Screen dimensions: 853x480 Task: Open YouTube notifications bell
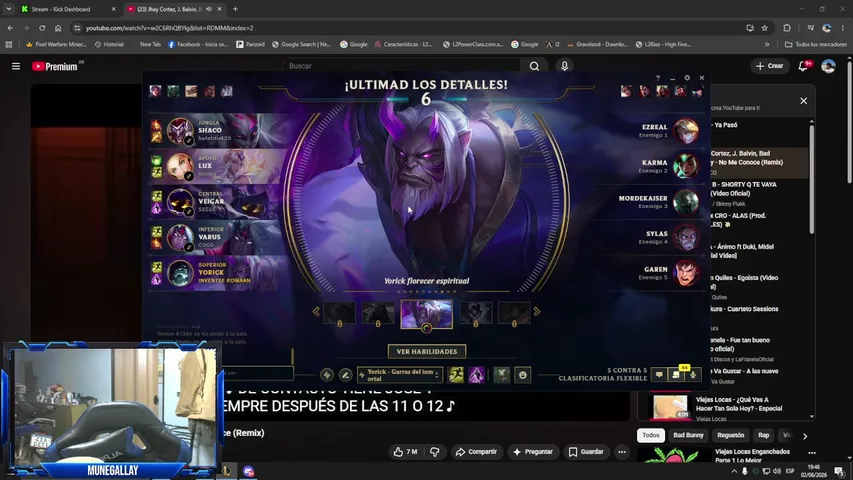coord(803,66)
